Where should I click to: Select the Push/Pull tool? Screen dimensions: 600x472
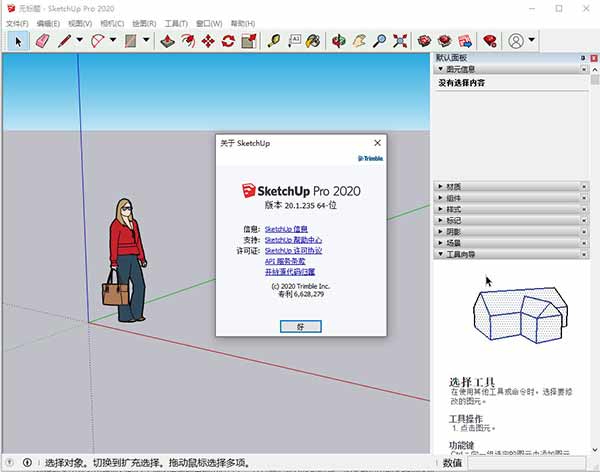[x=166, y=41]
